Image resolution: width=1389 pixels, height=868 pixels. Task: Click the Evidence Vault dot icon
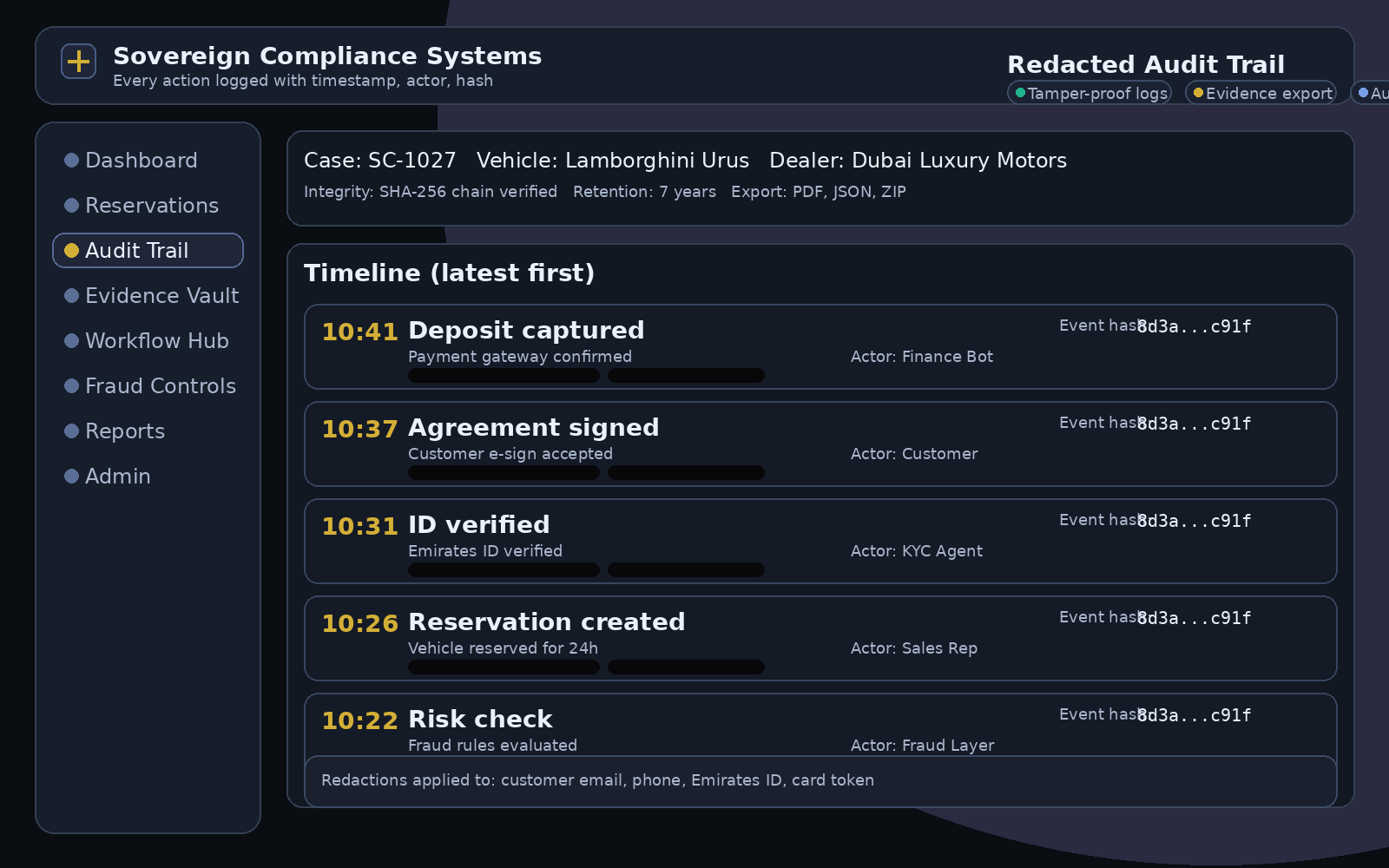72,296
